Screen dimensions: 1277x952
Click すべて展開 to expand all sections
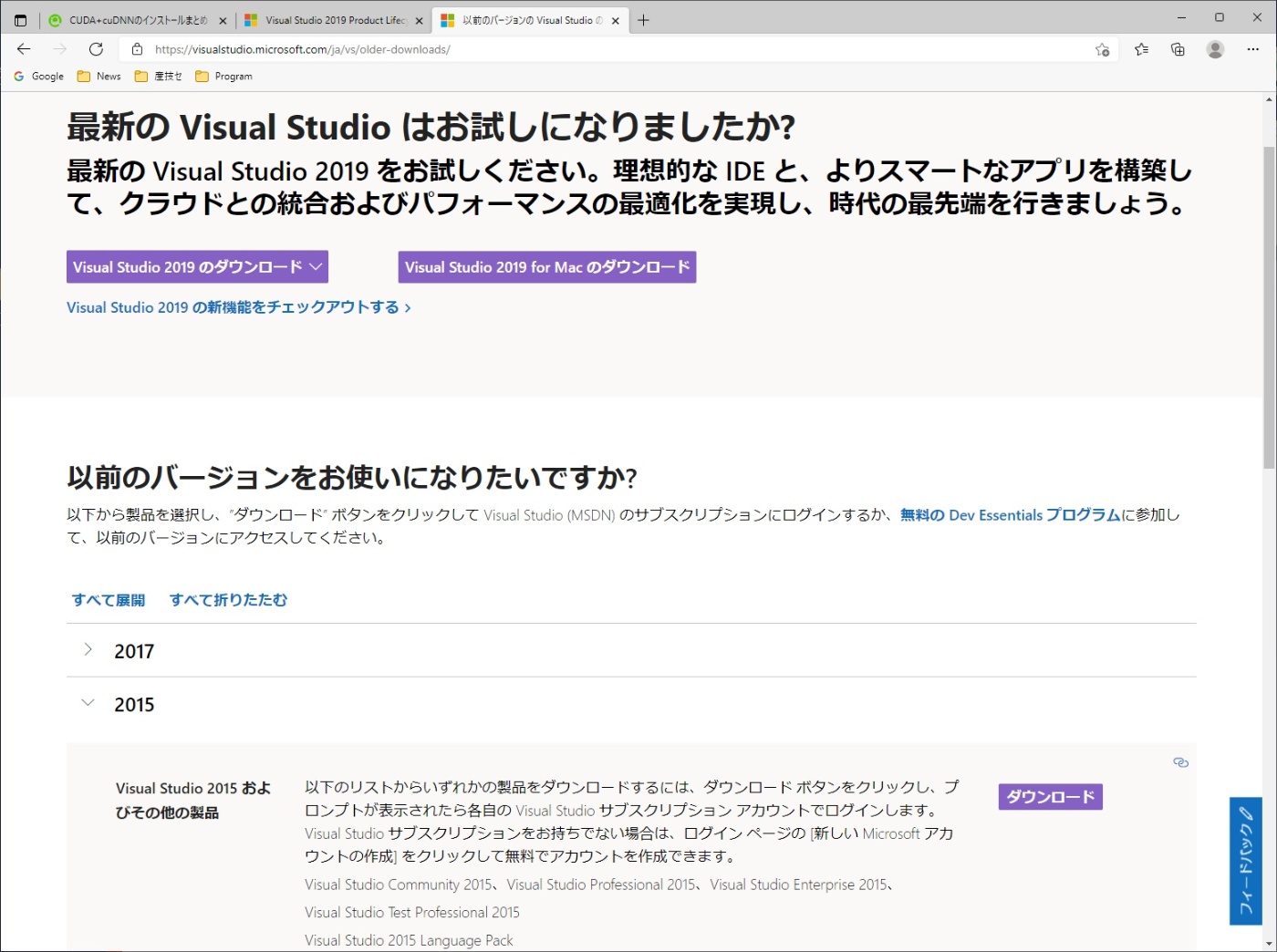(109, 600)
